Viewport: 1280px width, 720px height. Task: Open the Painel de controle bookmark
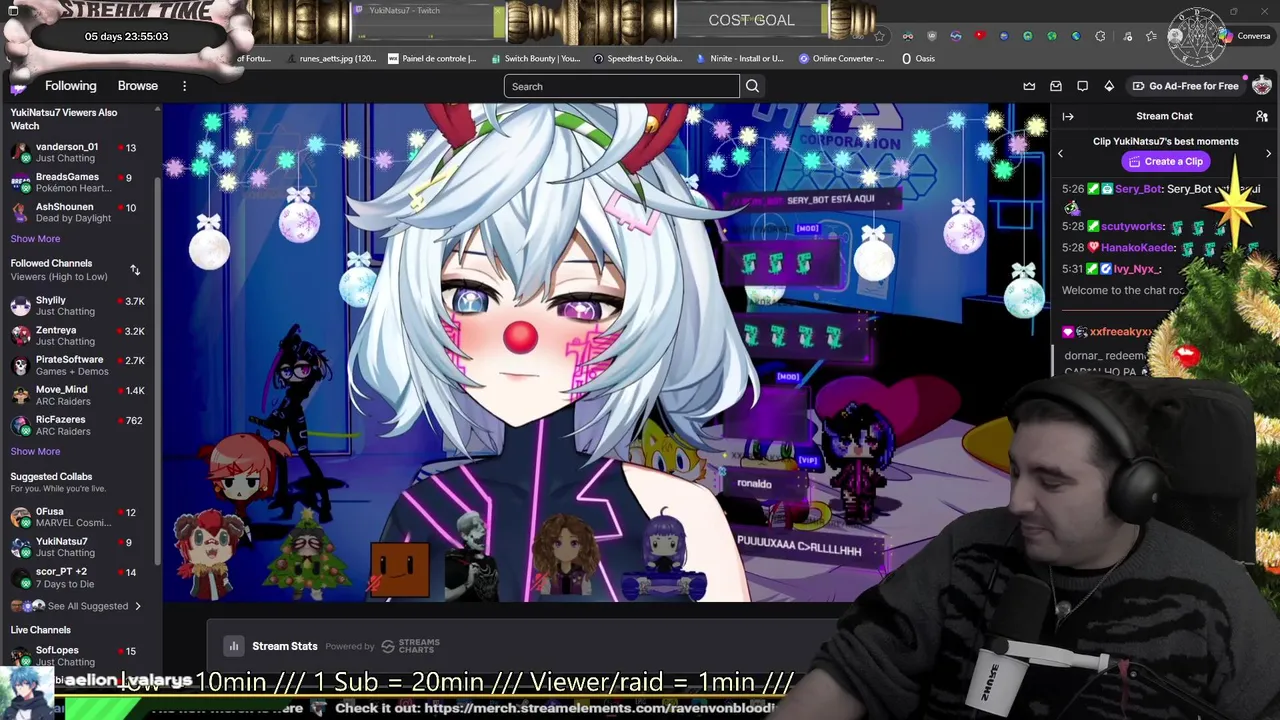tap(432, 58)
